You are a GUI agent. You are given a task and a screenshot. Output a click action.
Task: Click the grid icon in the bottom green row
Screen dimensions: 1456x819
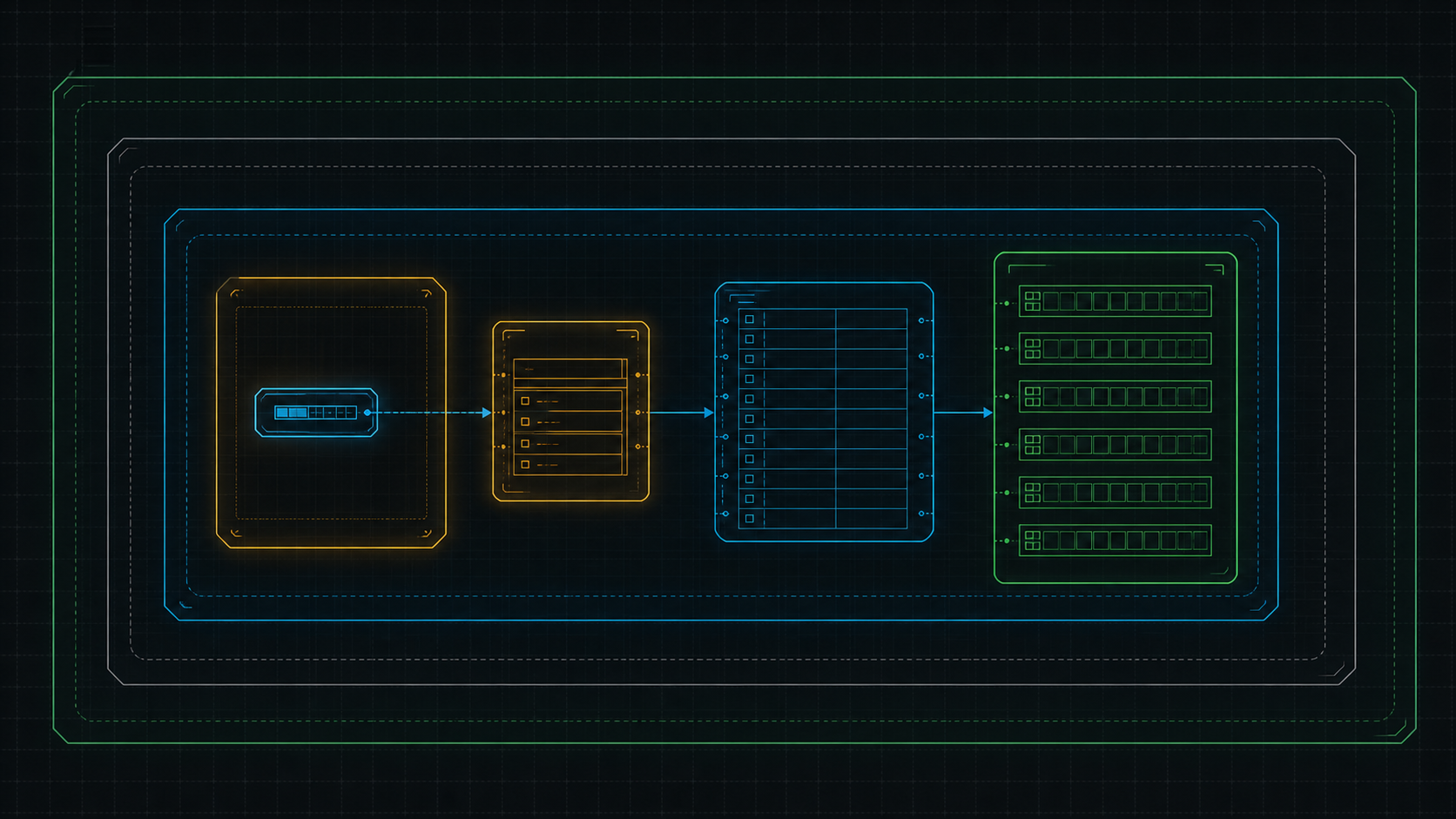(1032, 540)
